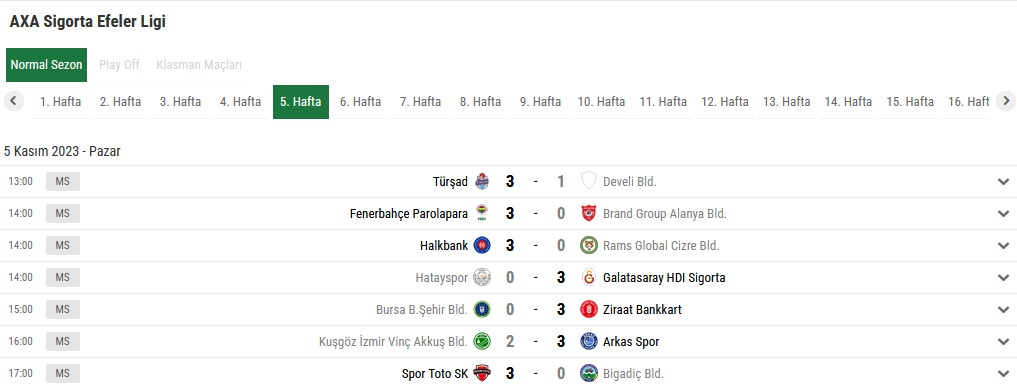Select the 6. Hafta week tab
1017x389 pixels.
pos(361,102)
